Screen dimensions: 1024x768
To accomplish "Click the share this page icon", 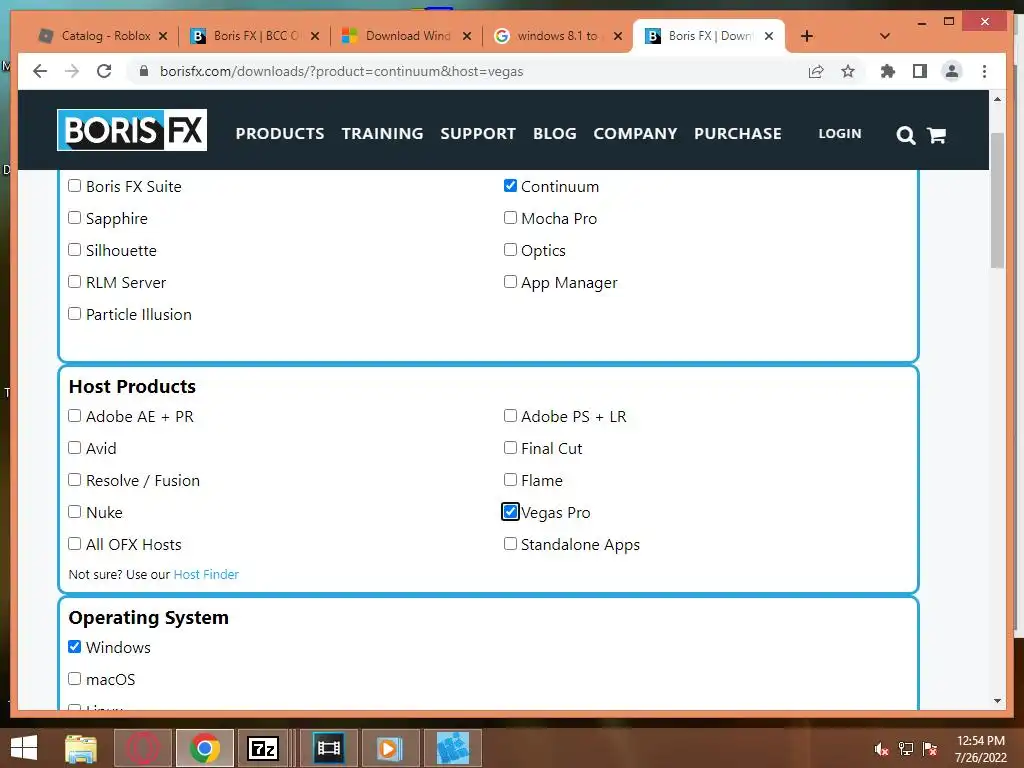I will pyautogui.click(x=816, y=71).
